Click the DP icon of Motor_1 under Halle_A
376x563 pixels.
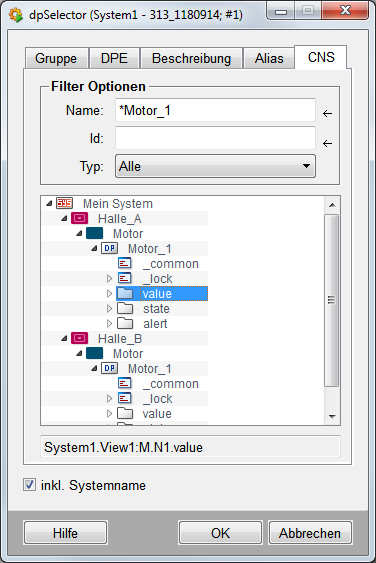coord(110,248)
